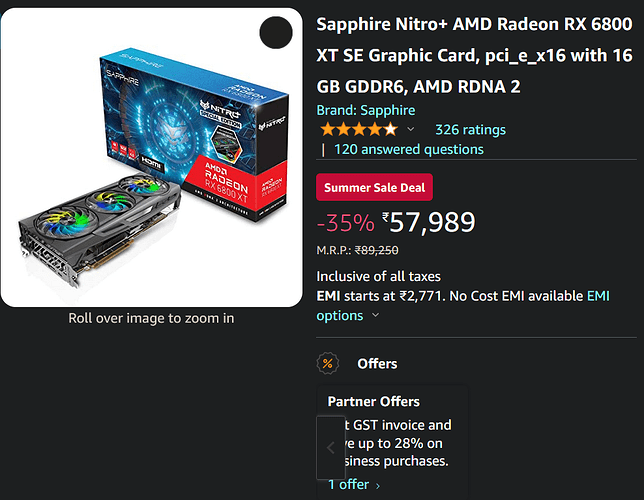Click the -35% discount label
The height and width of the screenshot is (500, 644).
(x=346, y=223)
